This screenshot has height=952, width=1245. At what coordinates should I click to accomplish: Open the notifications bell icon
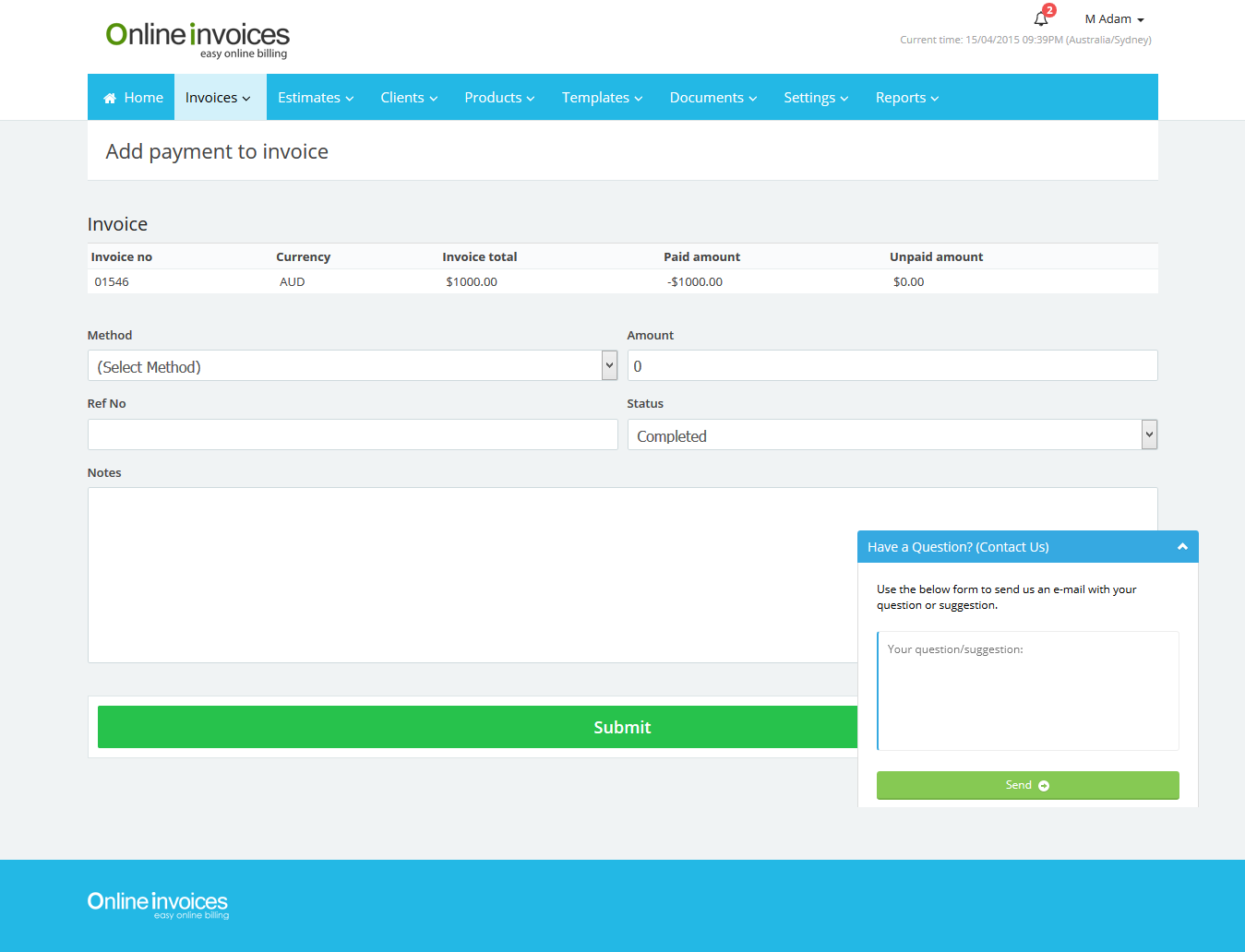pos(1041,18)
